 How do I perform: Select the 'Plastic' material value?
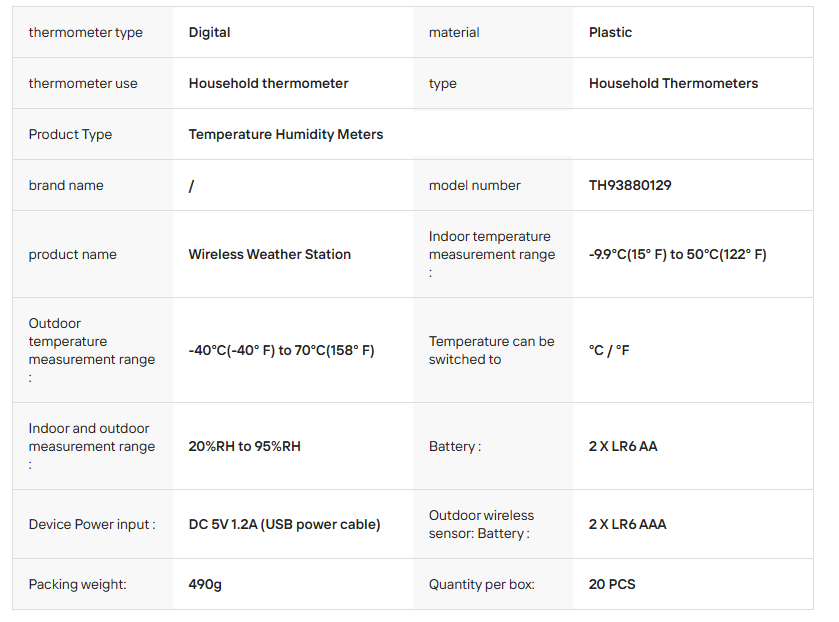[610, 33]
